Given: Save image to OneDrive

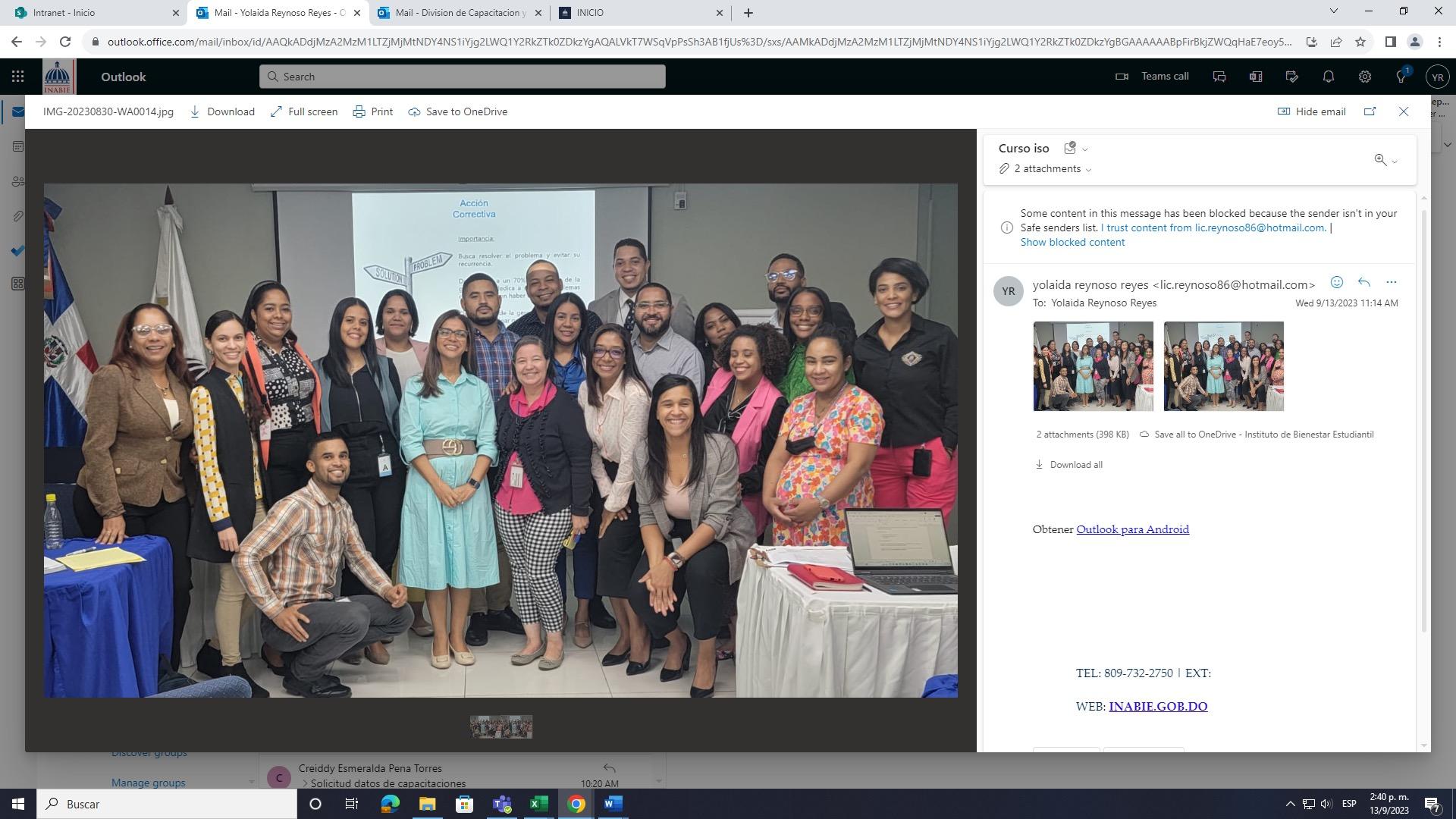Looking at the screenshot, I should pyautogui.click(x=457, y=111).
